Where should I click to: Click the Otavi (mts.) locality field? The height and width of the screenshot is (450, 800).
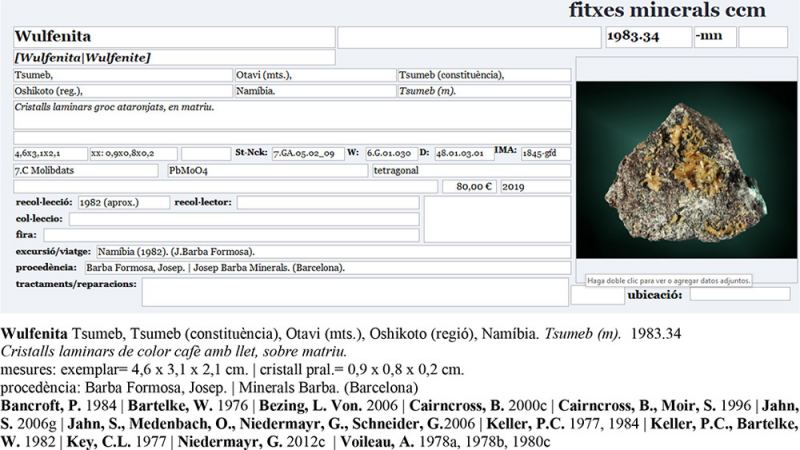point(313,75)
